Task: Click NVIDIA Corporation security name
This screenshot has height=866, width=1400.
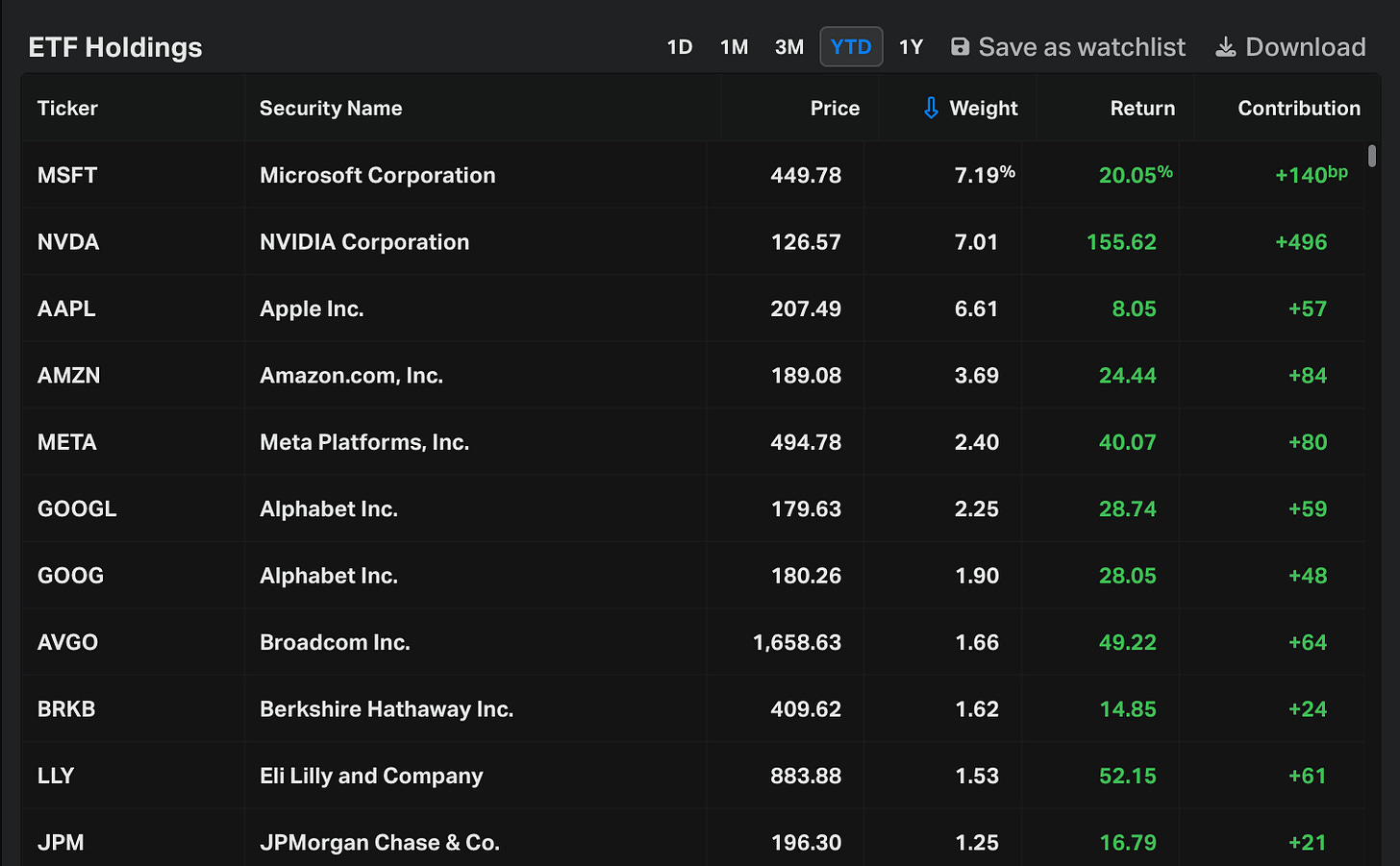Action: [x=364, y=242]
